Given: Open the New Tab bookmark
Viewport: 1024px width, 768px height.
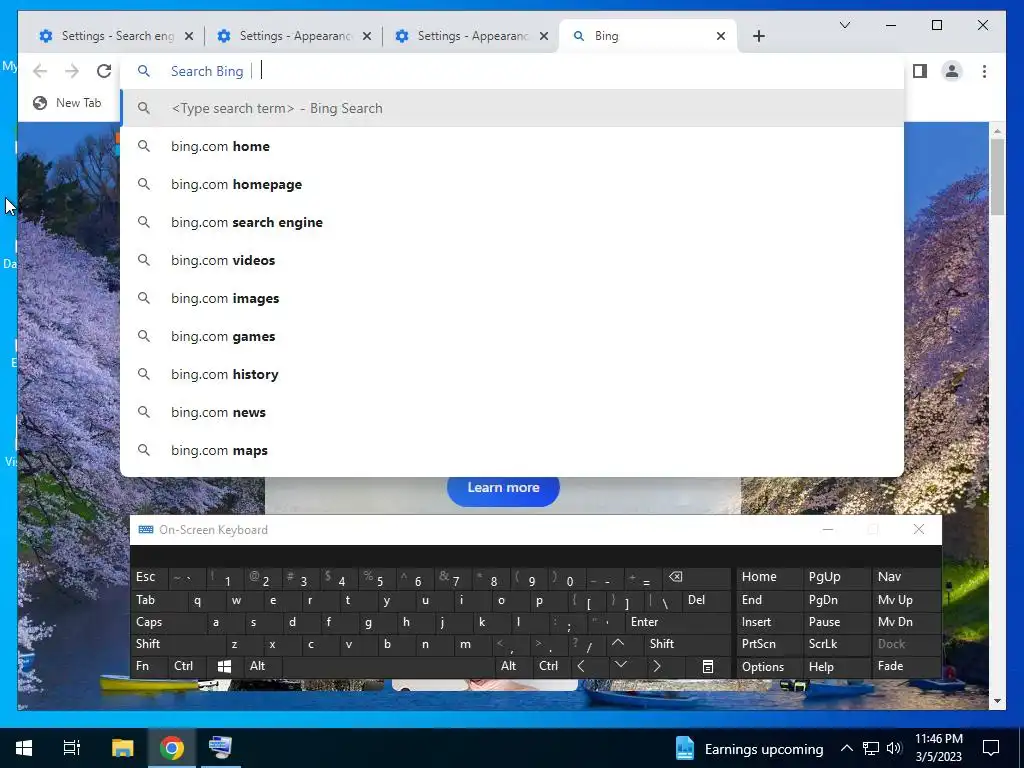Looking at the screenshot, I should [68, 103].
